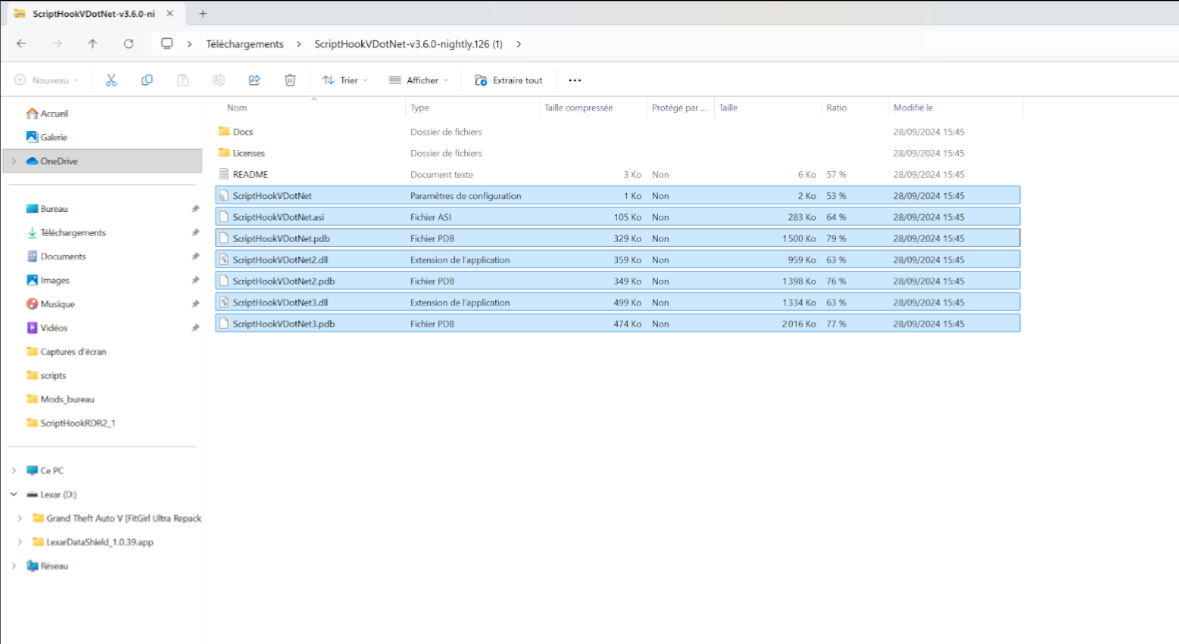
Task: Open the Docs folder
Action: (x=243, y=132)
